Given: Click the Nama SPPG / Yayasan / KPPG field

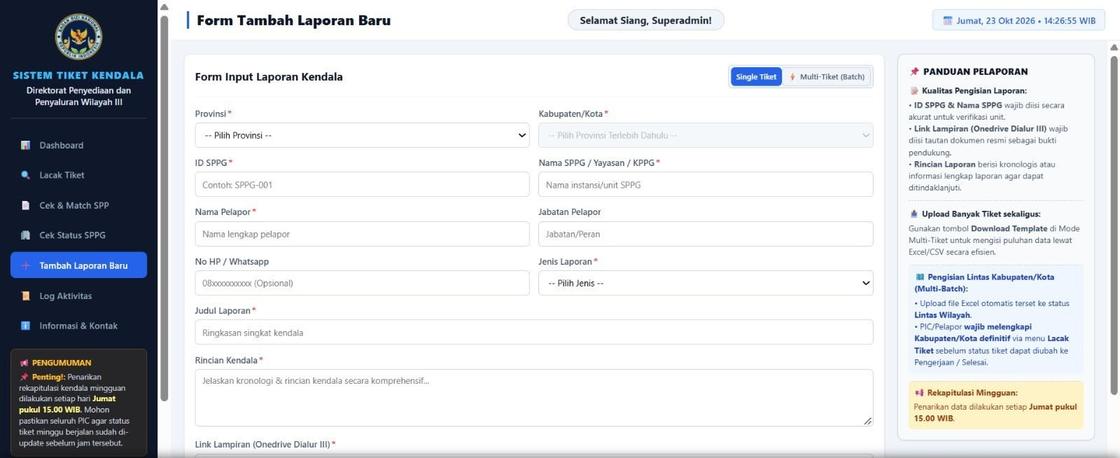Looking at the screenshot, I should coord(706,184).
